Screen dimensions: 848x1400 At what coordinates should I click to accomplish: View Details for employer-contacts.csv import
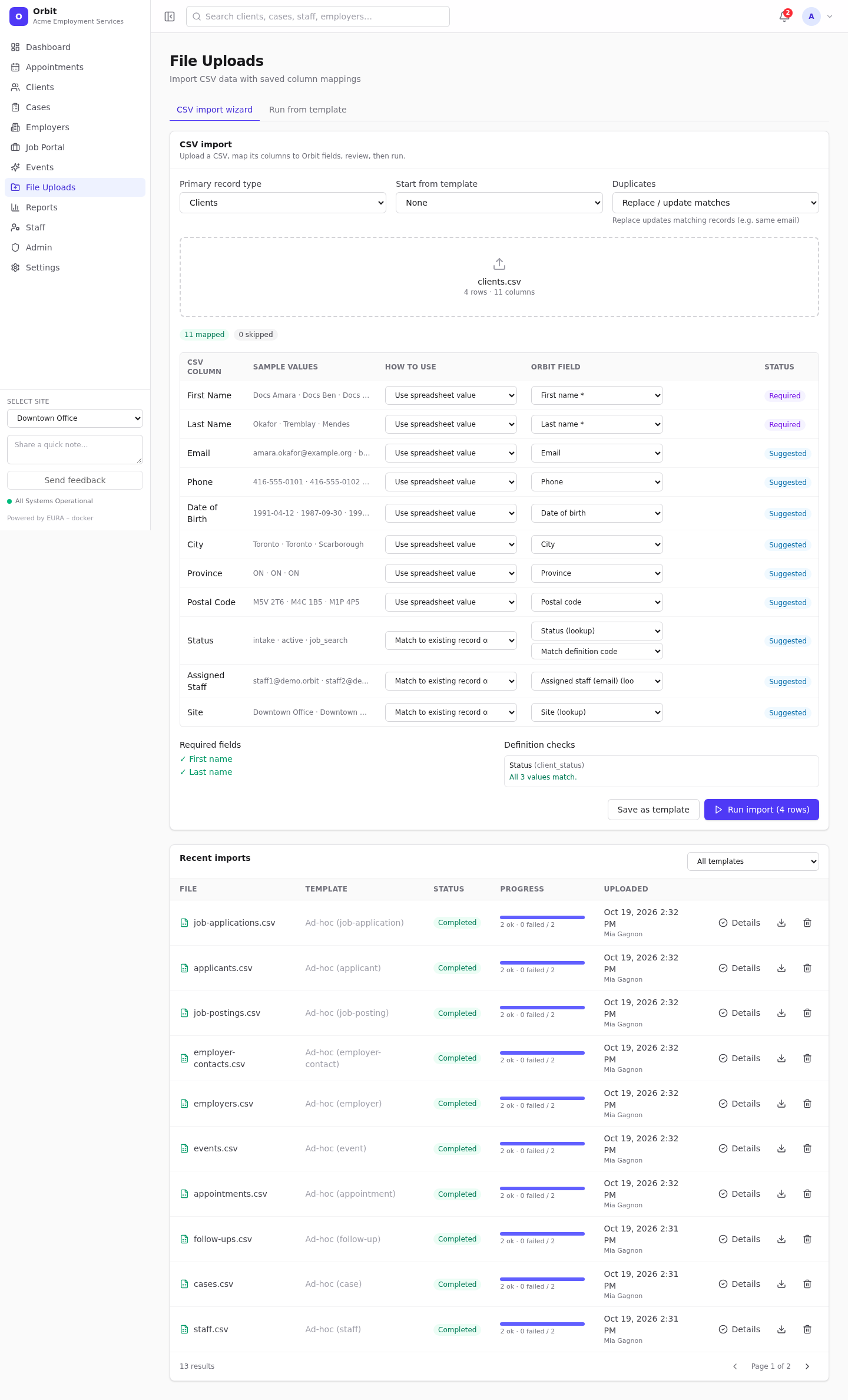(740, 1058)
